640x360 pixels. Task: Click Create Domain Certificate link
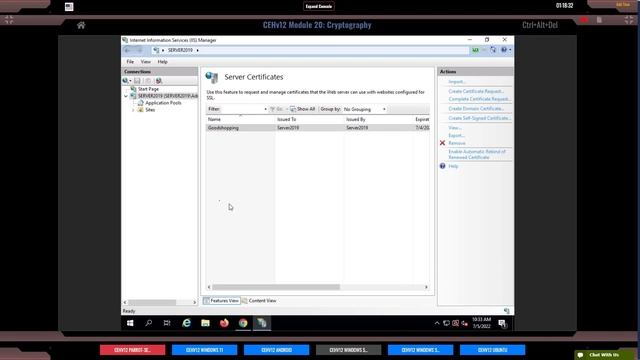pyautogui.click(x=476, y=109)
